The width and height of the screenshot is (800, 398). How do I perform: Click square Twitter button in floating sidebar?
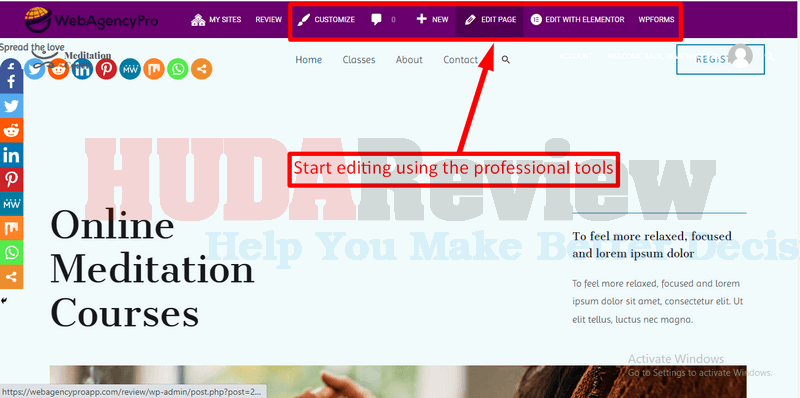tap(11, 106)
